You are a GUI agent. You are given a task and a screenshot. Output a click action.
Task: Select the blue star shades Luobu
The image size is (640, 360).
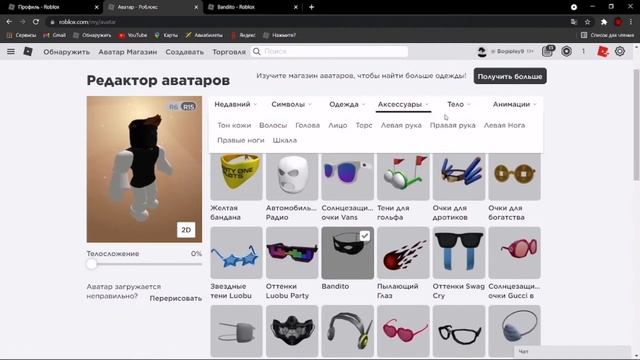pos(236,253)
